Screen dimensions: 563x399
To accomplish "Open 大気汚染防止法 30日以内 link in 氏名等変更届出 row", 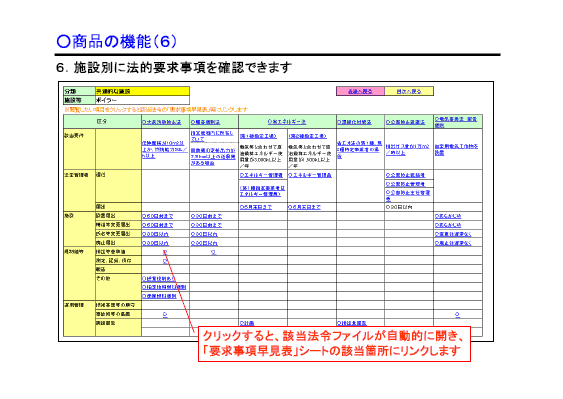I will click(x=155, y=234).
